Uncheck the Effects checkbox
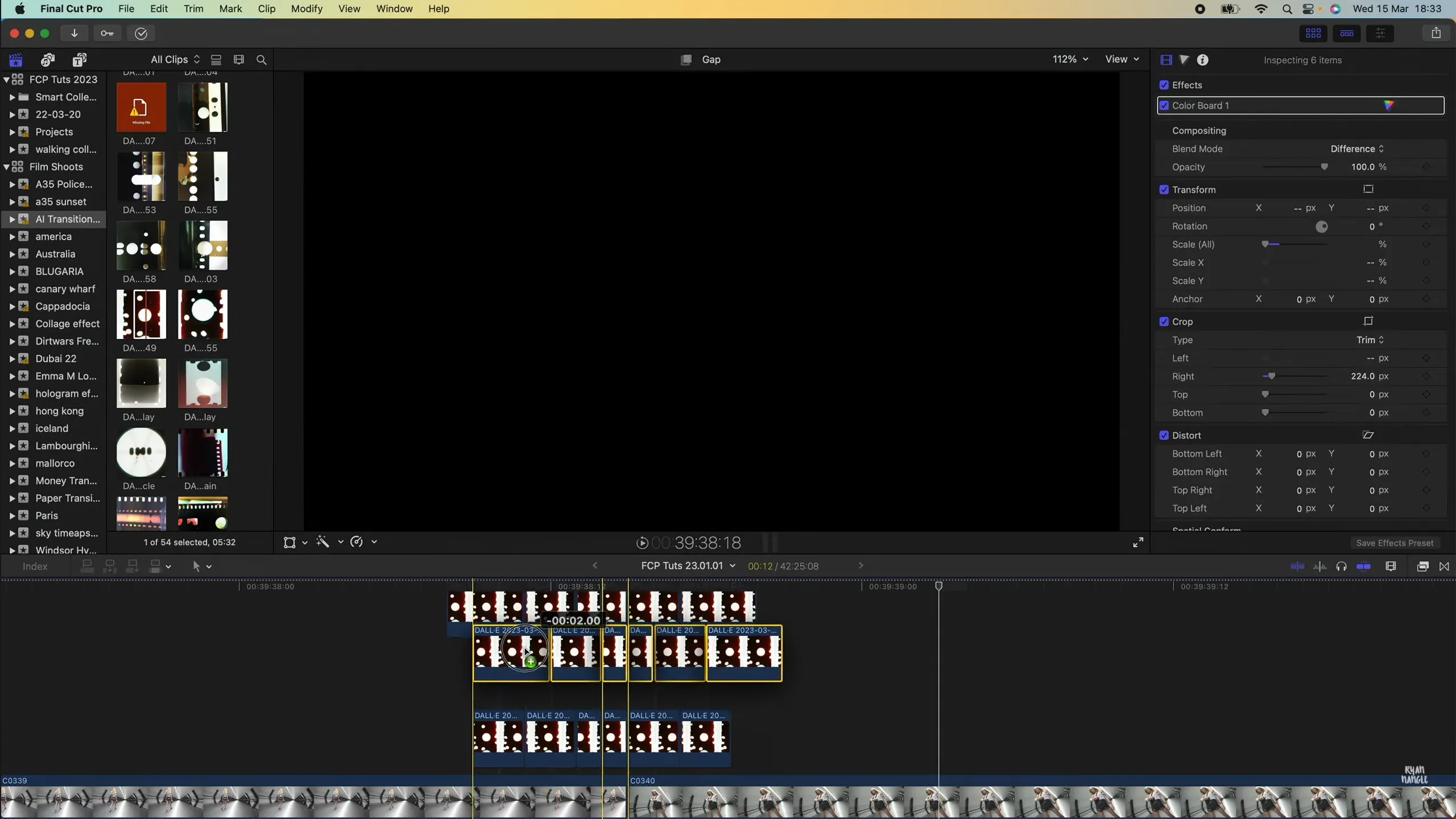1456x819 pixels. coord(1164,85)
